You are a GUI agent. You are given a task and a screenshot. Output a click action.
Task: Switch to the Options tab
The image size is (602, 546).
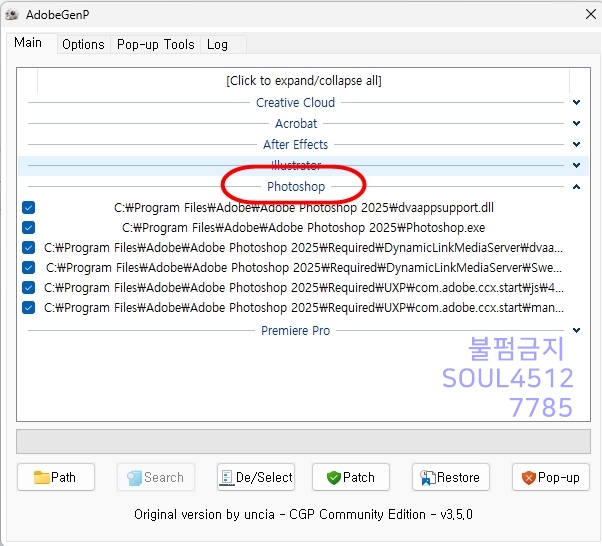(x=83, y=44)
